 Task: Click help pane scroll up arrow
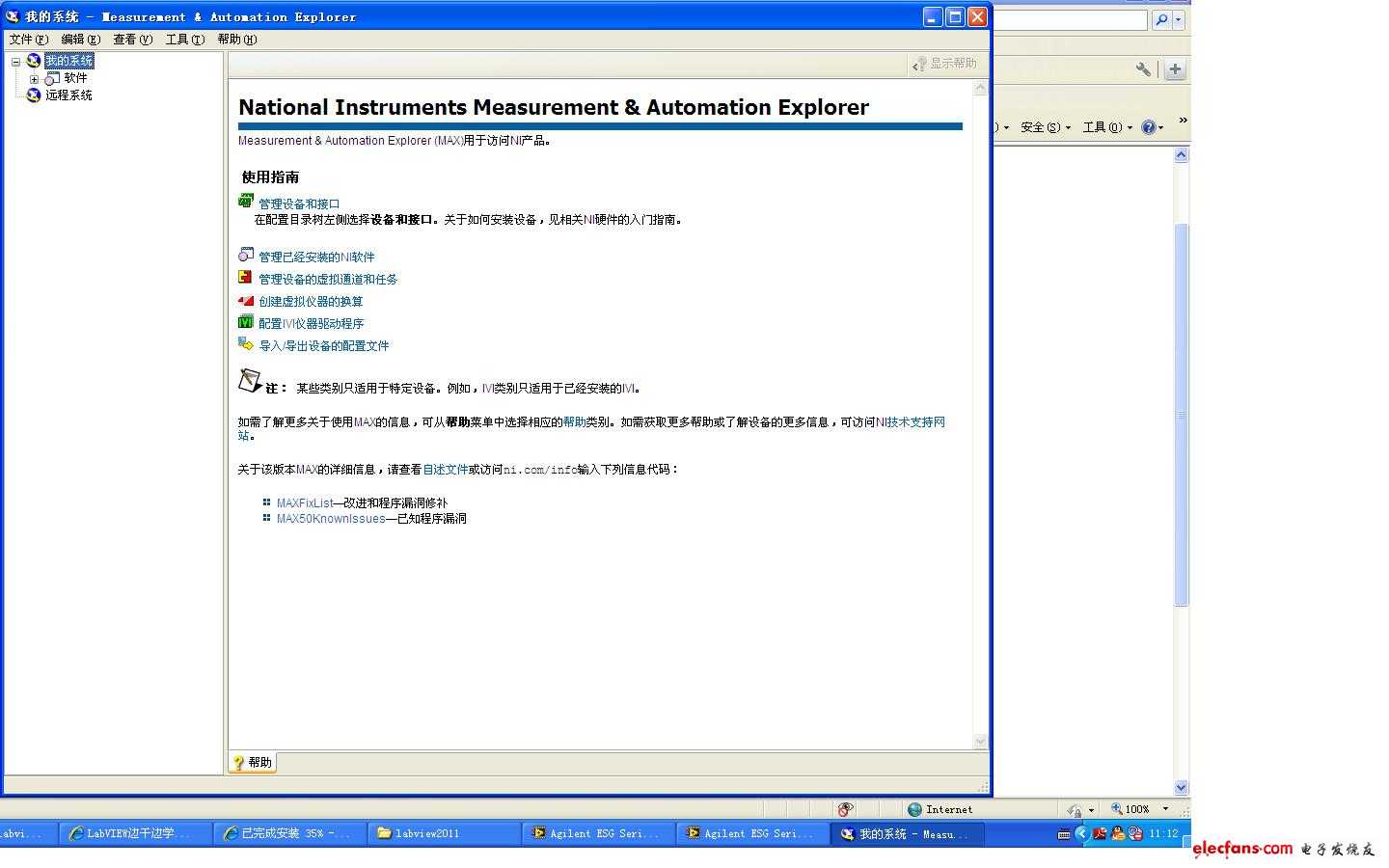point(980,88)
